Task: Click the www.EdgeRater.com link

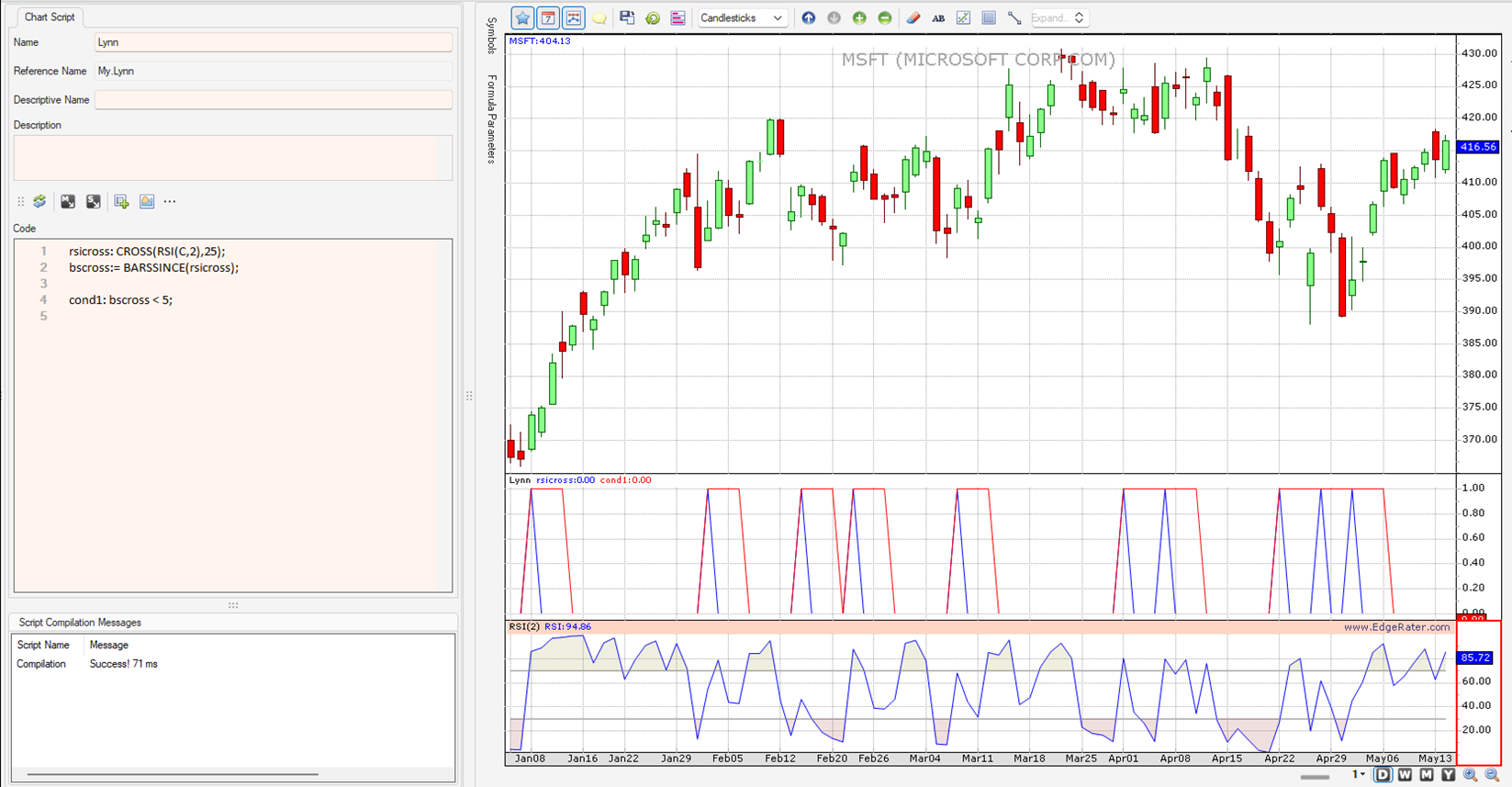Action: [x=1396, y=627]
